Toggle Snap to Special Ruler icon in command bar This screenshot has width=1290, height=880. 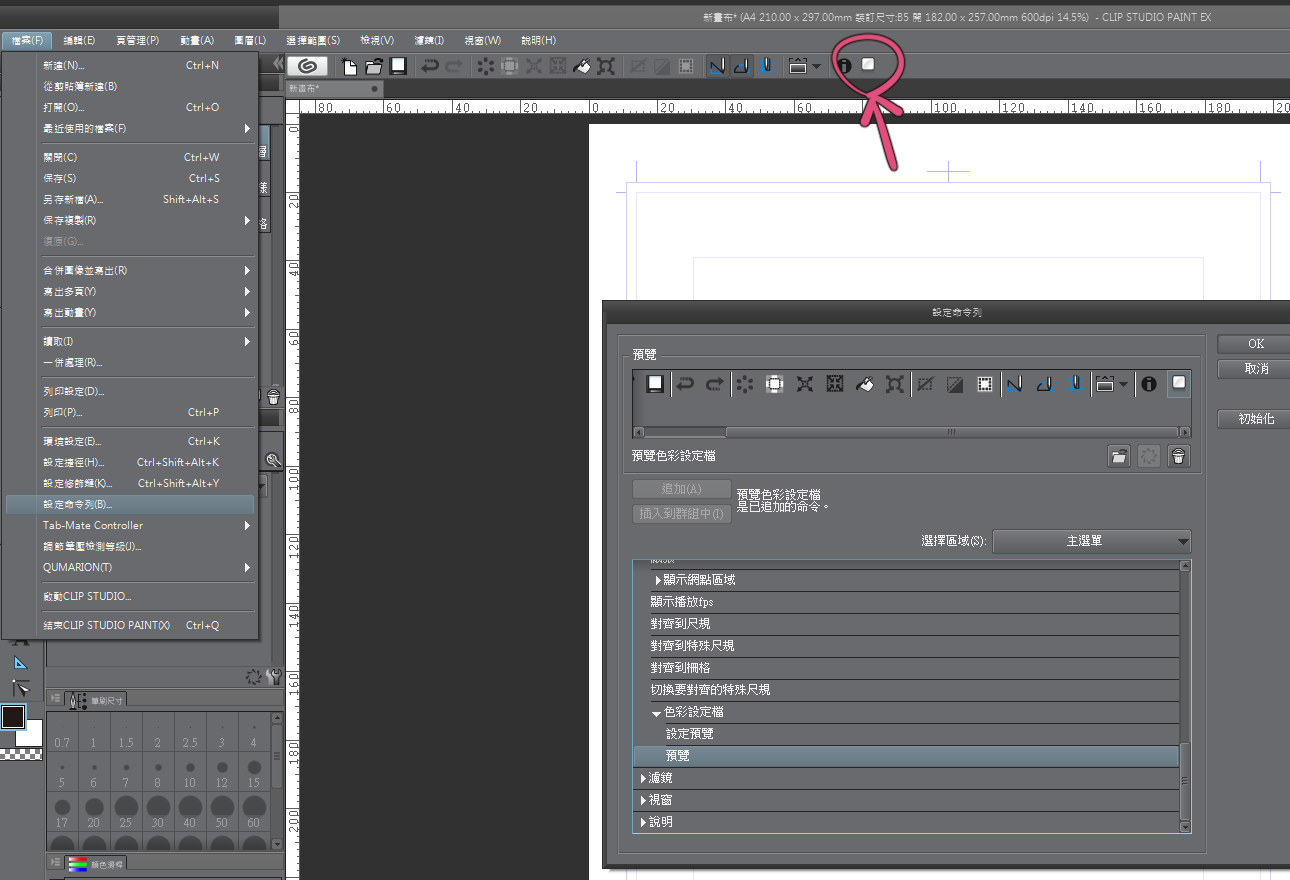[741, 66]
